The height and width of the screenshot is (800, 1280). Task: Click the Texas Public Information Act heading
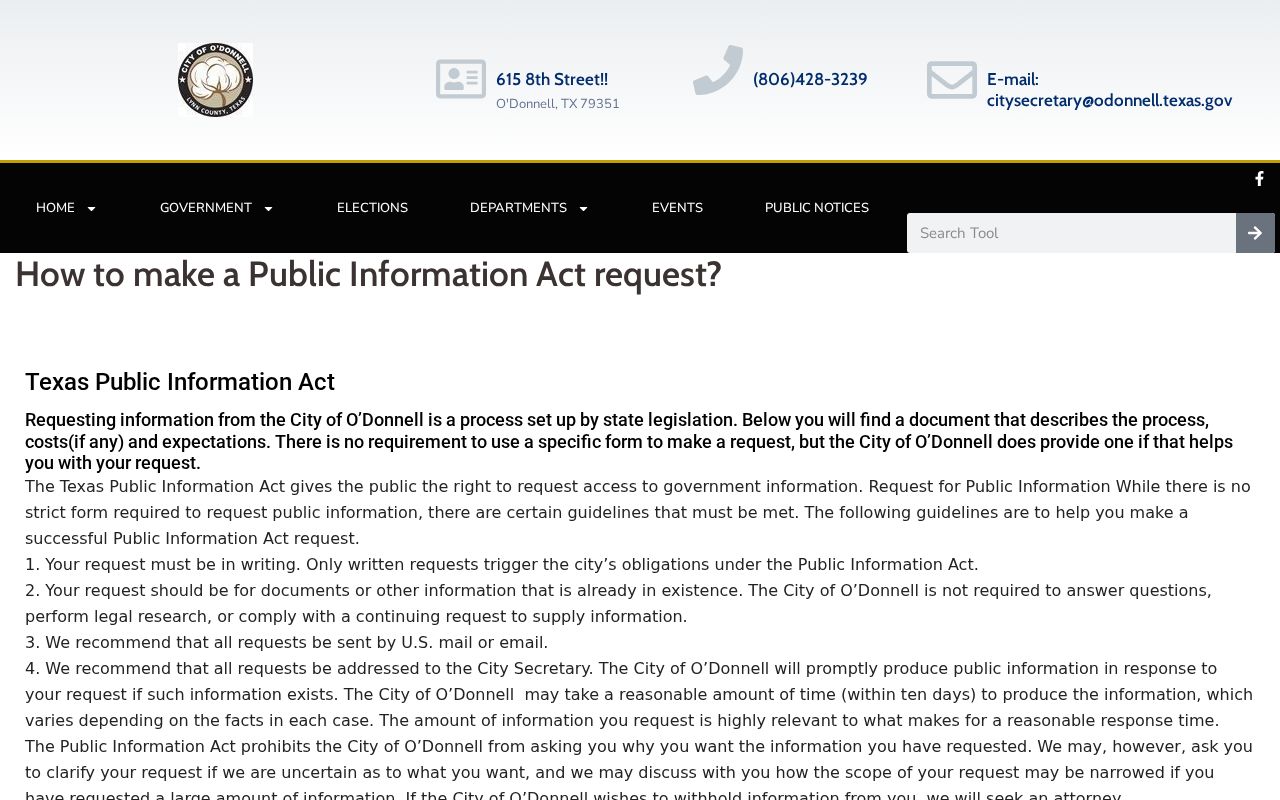point(180,382)
